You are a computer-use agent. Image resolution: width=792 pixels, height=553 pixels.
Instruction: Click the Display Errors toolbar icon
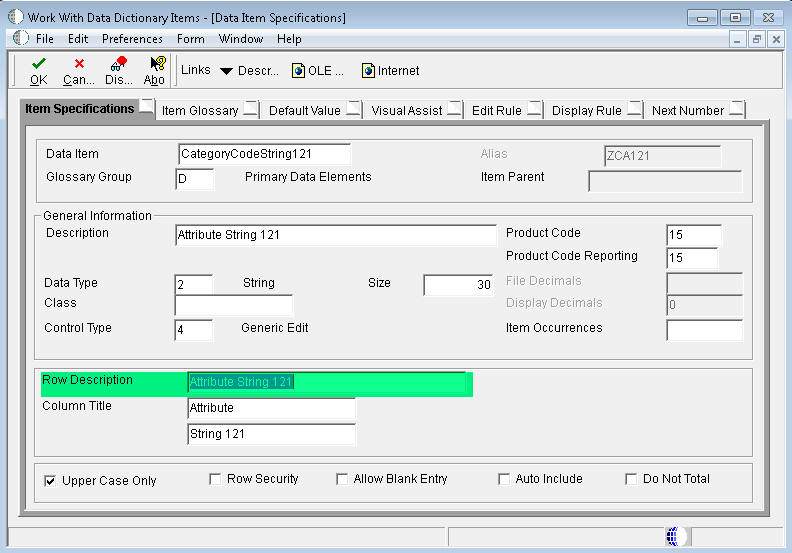coord(119,64)
